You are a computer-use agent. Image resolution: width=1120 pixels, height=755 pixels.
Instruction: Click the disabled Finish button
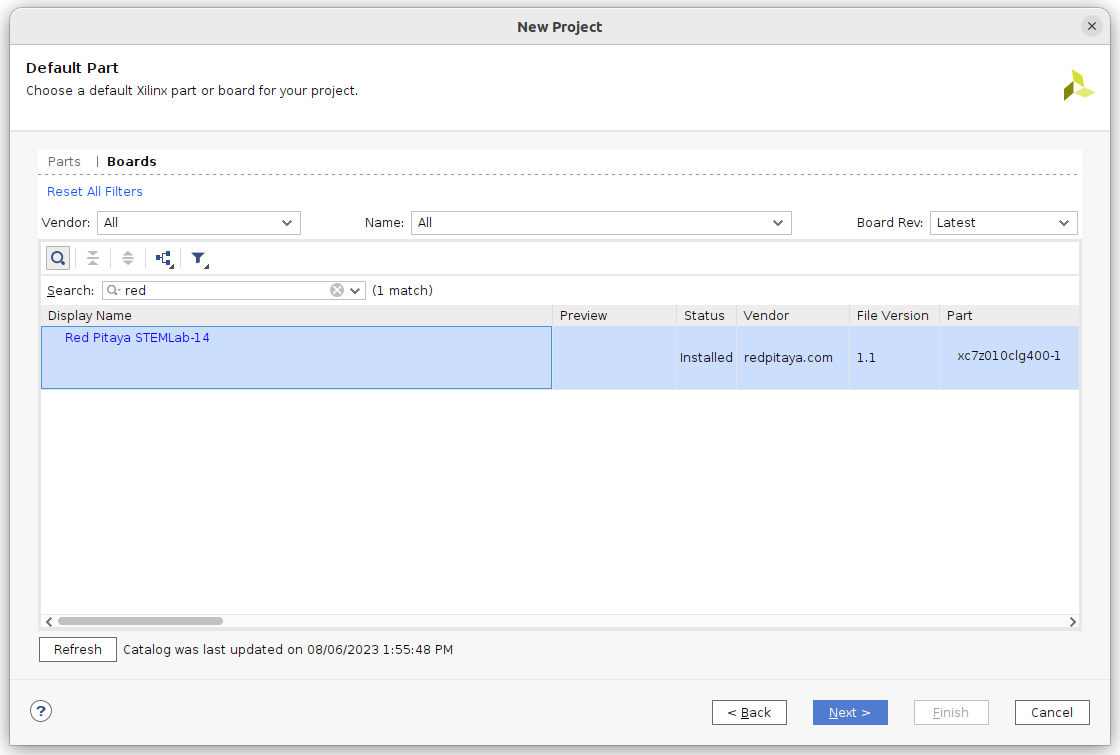pos(951,712)
